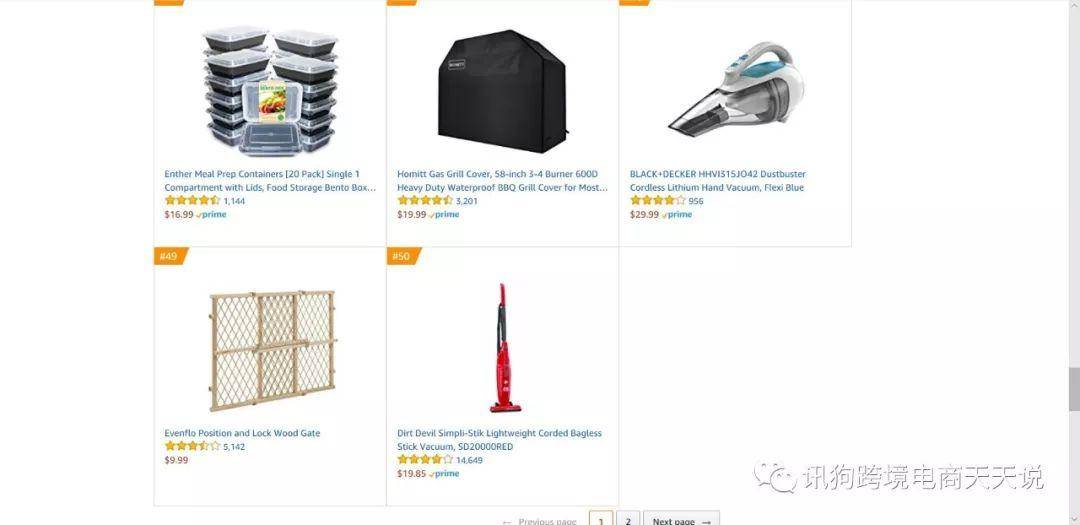Viewport: 1080px width, 525px height.
Task: Open the Homitt Gas Grill Cover image
Action: (503, 91)
